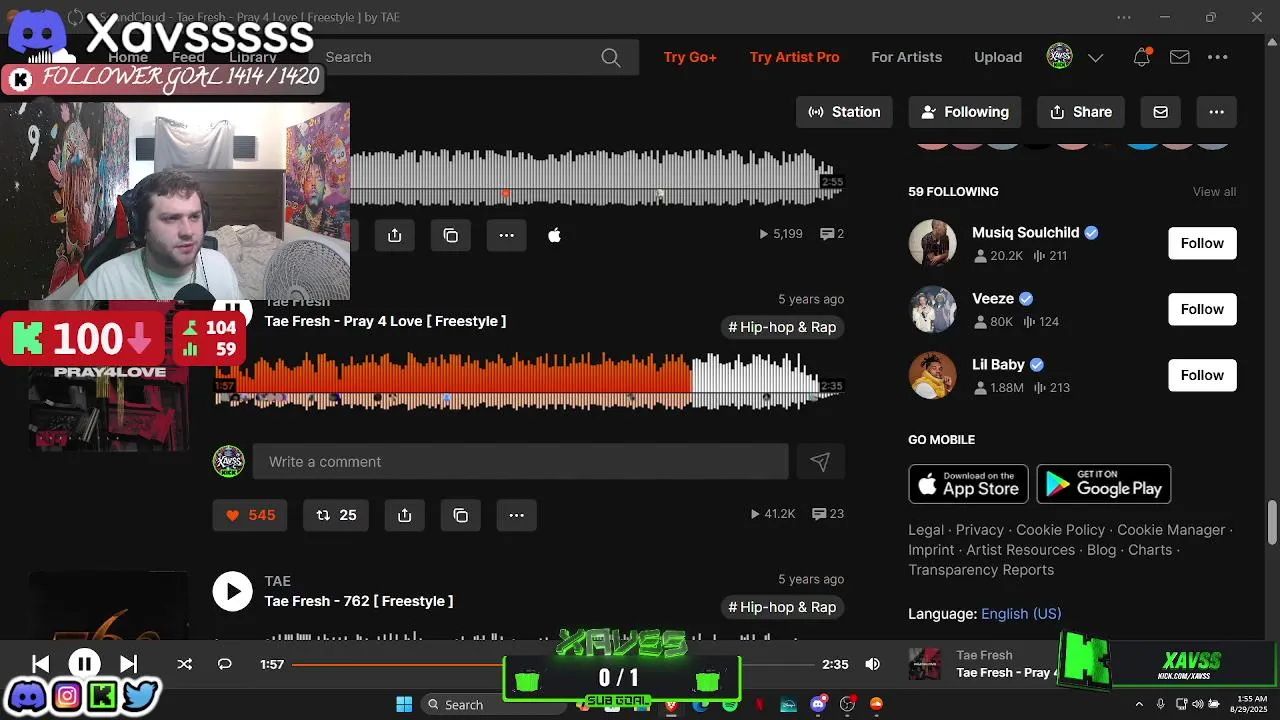This screenshot has height=720, width=1280.
Task: Open the Charts footer link
Action: coord(1150,550)
